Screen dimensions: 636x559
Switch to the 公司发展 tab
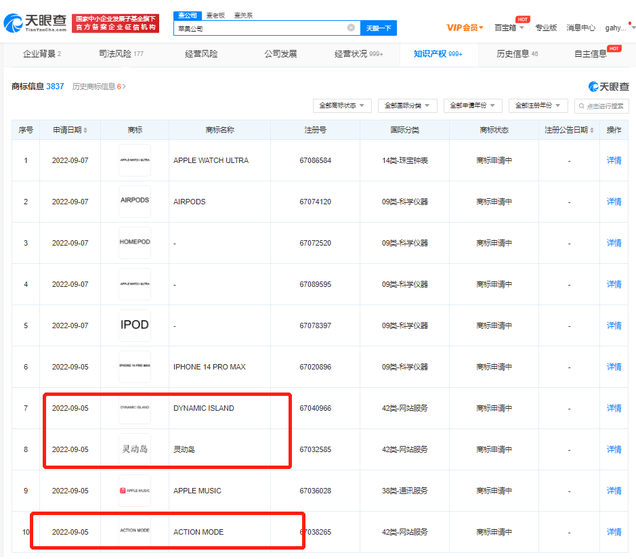click(x=281, y=54)
